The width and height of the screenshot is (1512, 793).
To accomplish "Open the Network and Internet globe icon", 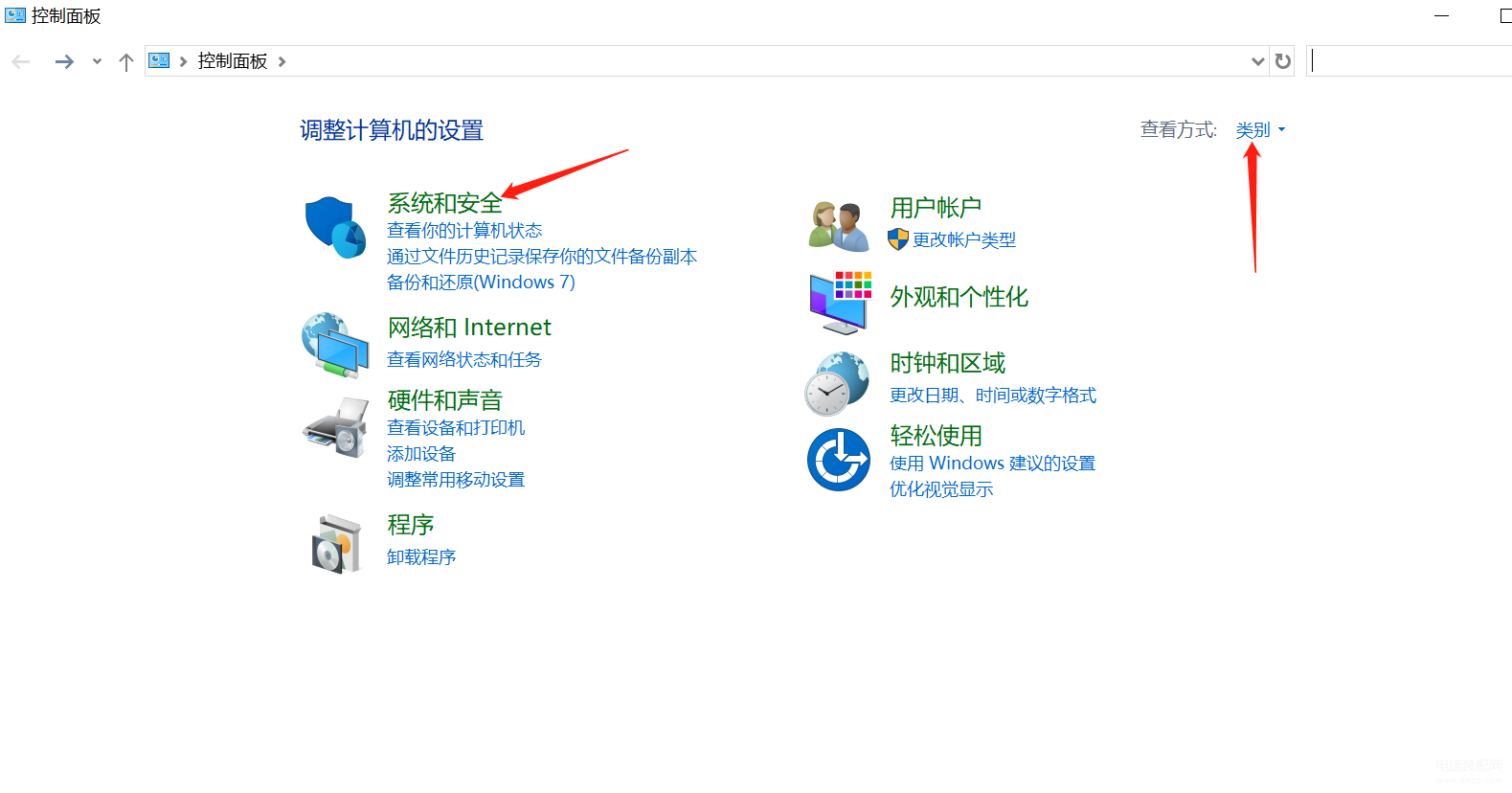I will pyautogui.click(x=335, y=345).
